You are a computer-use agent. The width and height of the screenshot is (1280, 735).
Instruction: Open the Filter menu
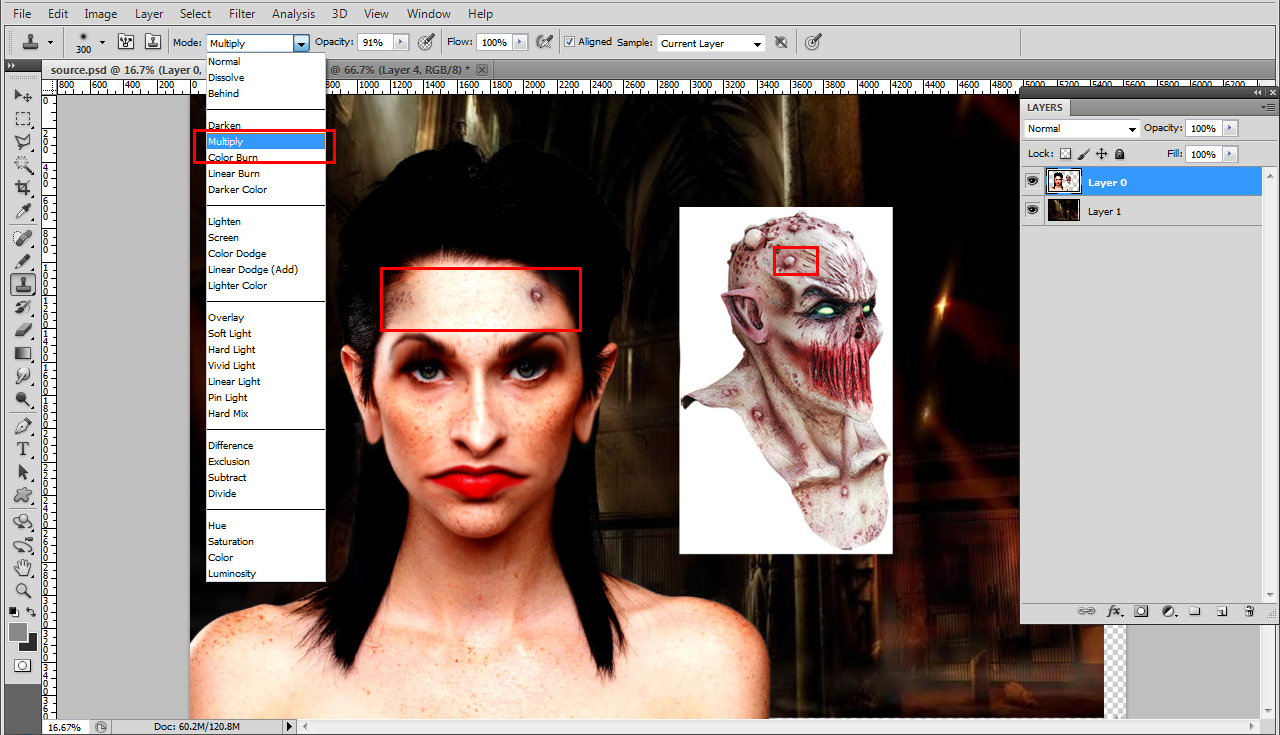click(241, 14)
